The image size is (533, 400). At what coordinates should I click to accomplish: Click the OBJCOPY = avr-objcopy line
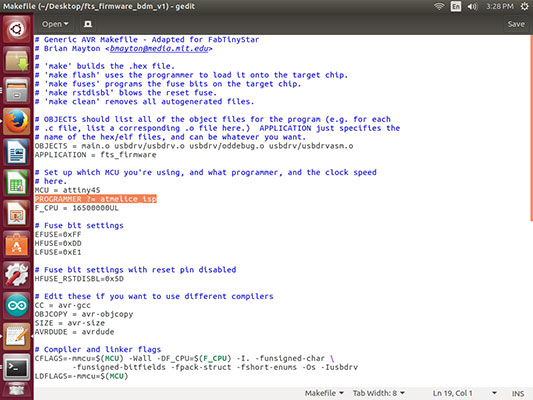pyautogui.click(x=84, y=314)
